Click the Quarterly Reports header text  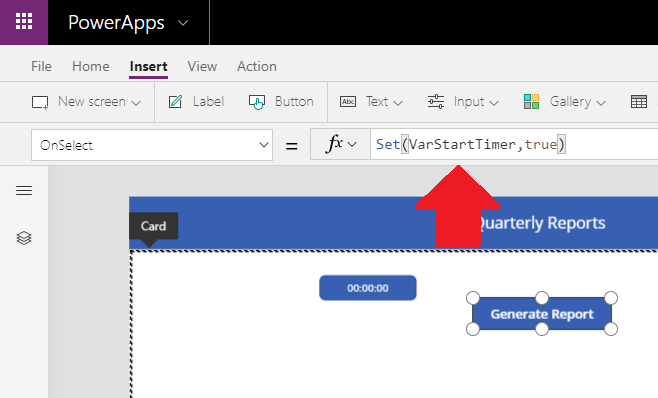click(541, 223)
